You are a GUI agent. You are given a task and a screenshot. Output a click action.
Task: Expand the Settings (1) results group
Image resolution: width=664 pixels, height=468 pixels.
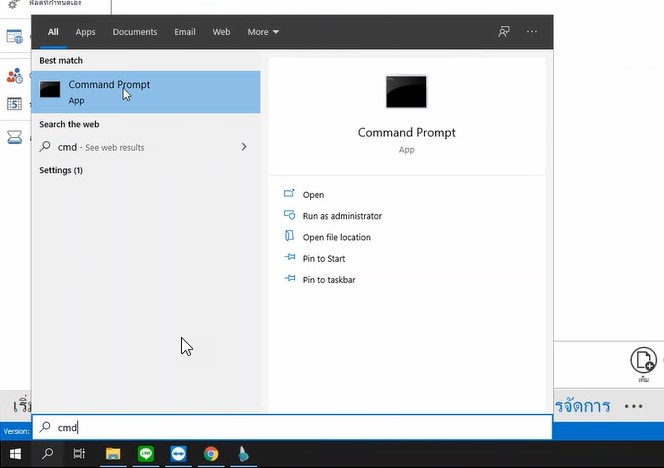pos(61,170)
